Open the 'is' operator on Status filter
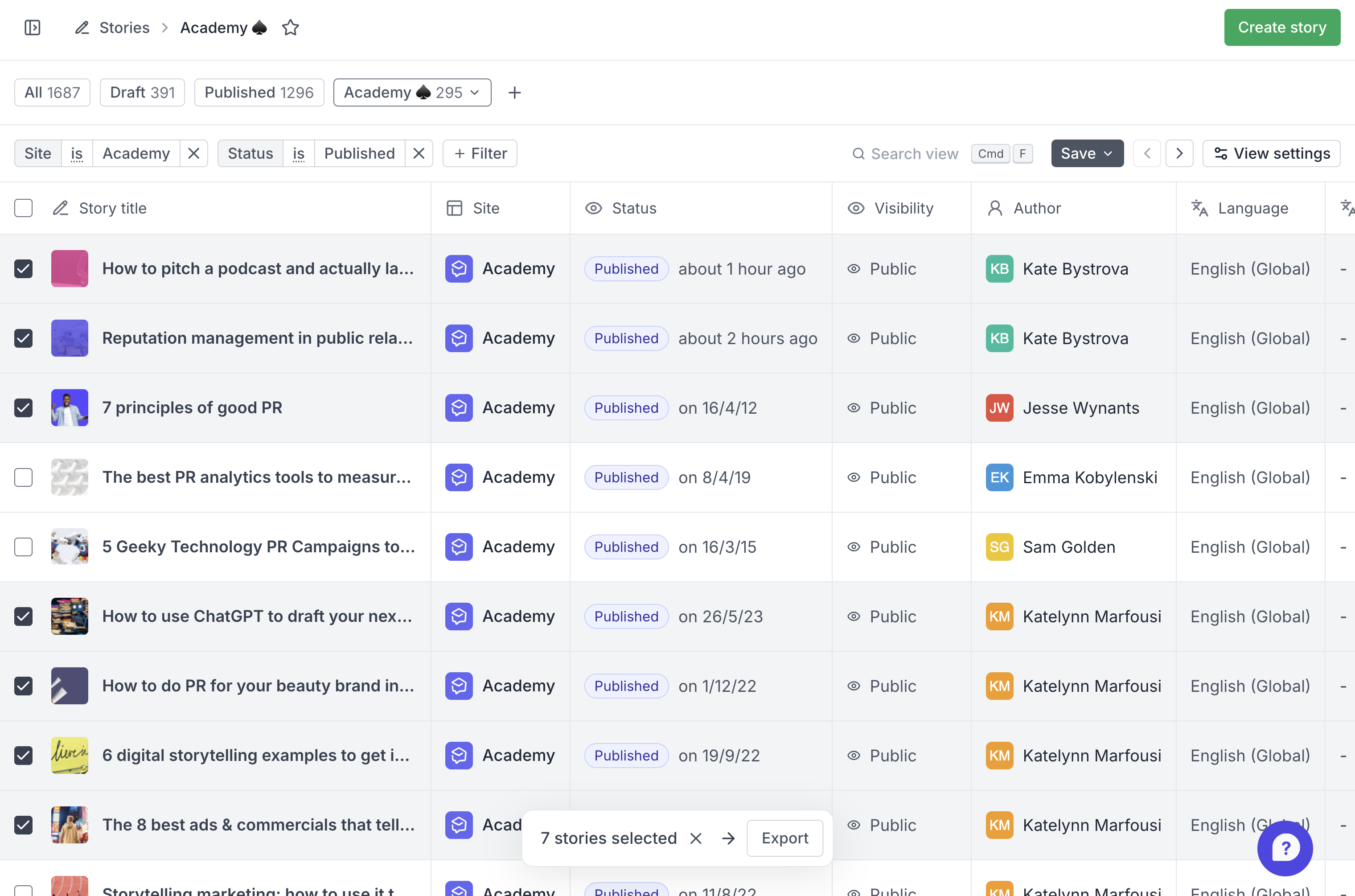The height and width of the screenshot is (896, 1355). [x=298, y=153]
